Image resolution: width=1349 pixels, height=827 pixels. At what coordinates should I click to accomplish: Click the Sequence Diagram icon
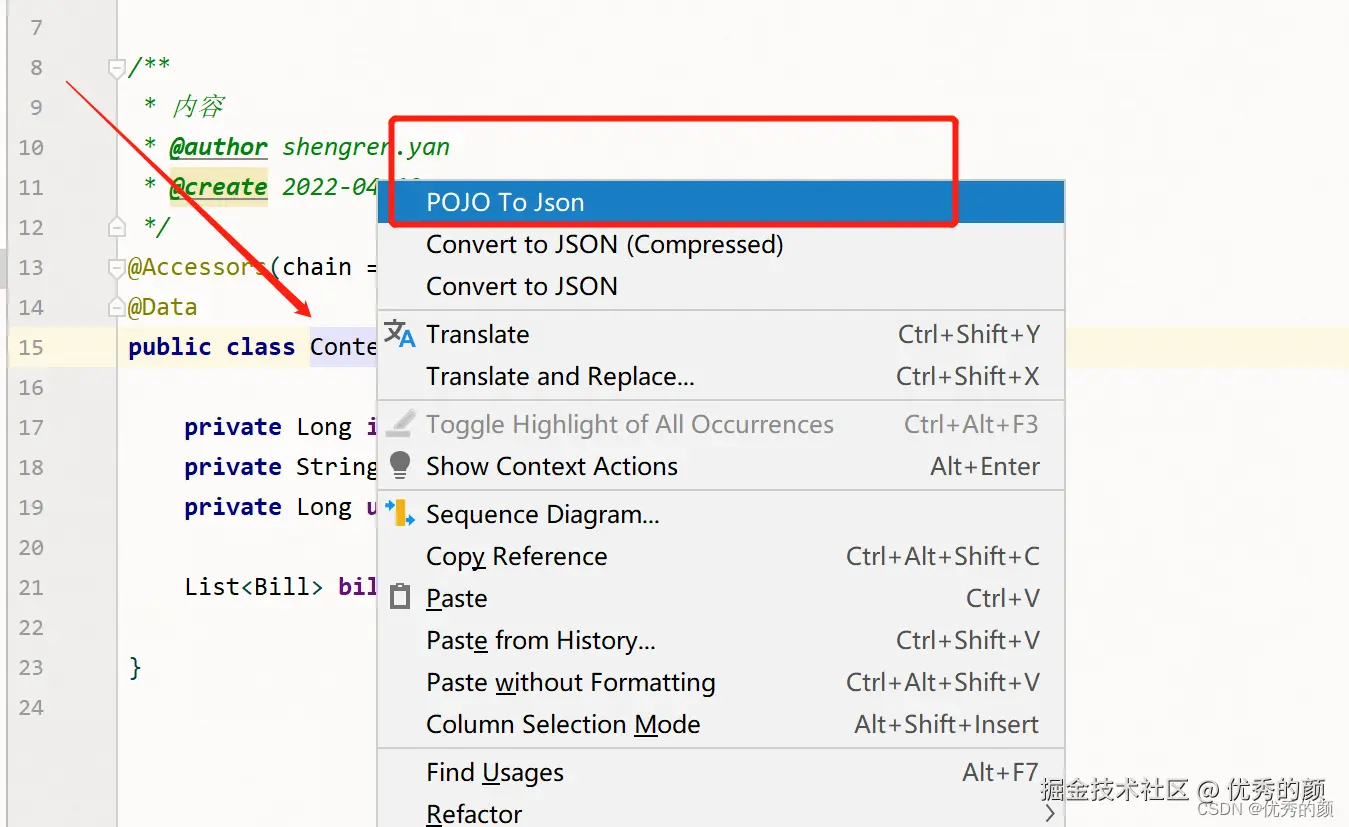[400, 514]
